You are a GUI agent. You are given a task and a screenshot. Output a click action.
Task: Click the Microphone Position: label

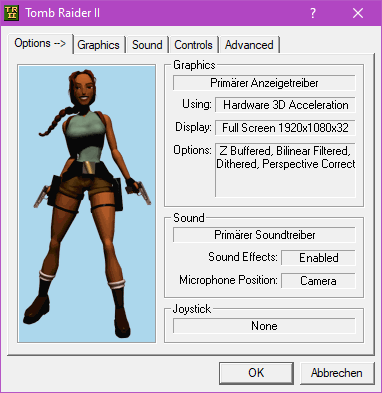click(228, 280)
